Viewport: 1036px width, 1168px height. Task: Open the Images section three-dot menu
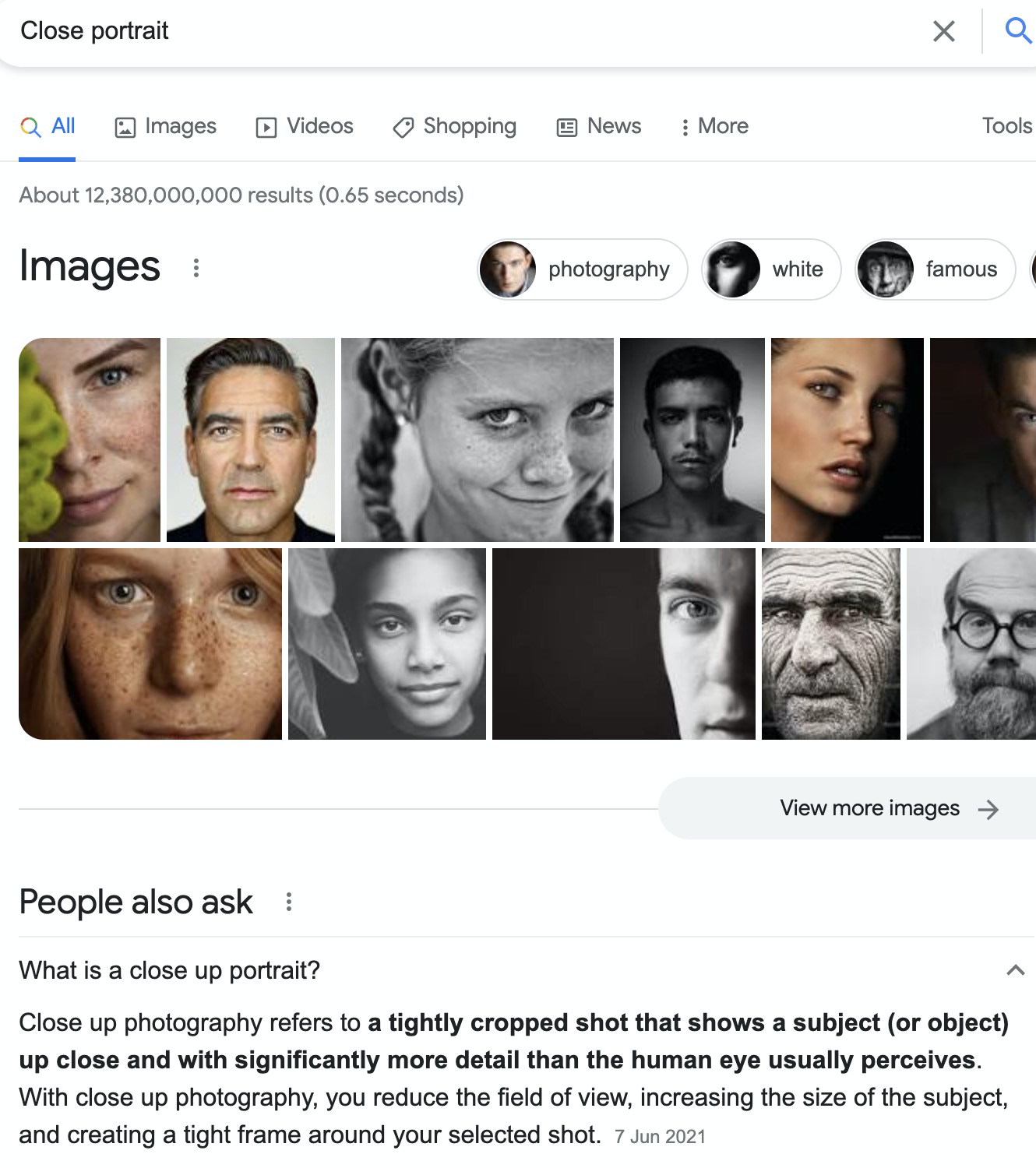[x=196, y=269]
